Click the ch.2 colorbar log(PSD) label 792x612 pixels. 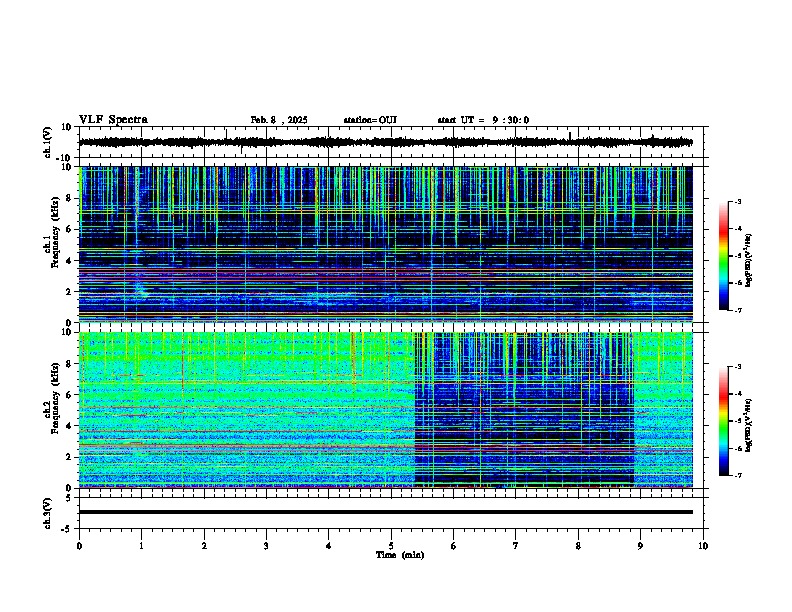(749, 425)
